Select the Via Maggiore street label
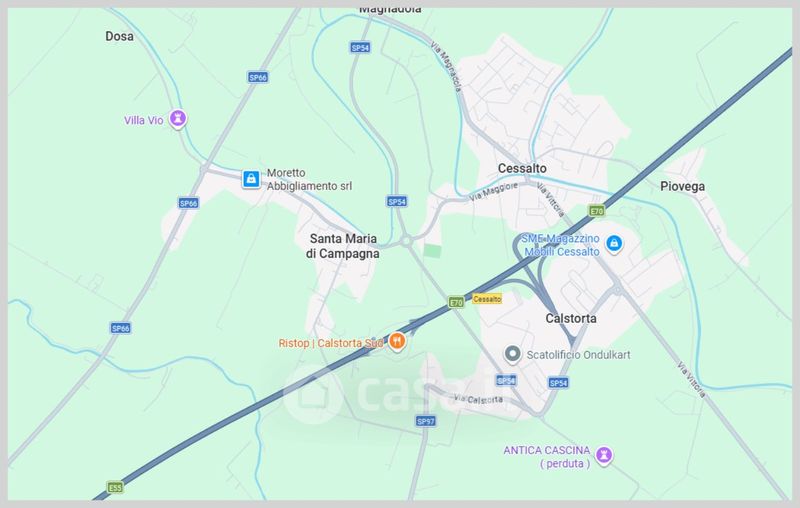Viewport: 800px width, 508px height. pyautogui.click(x=493, y=191)
